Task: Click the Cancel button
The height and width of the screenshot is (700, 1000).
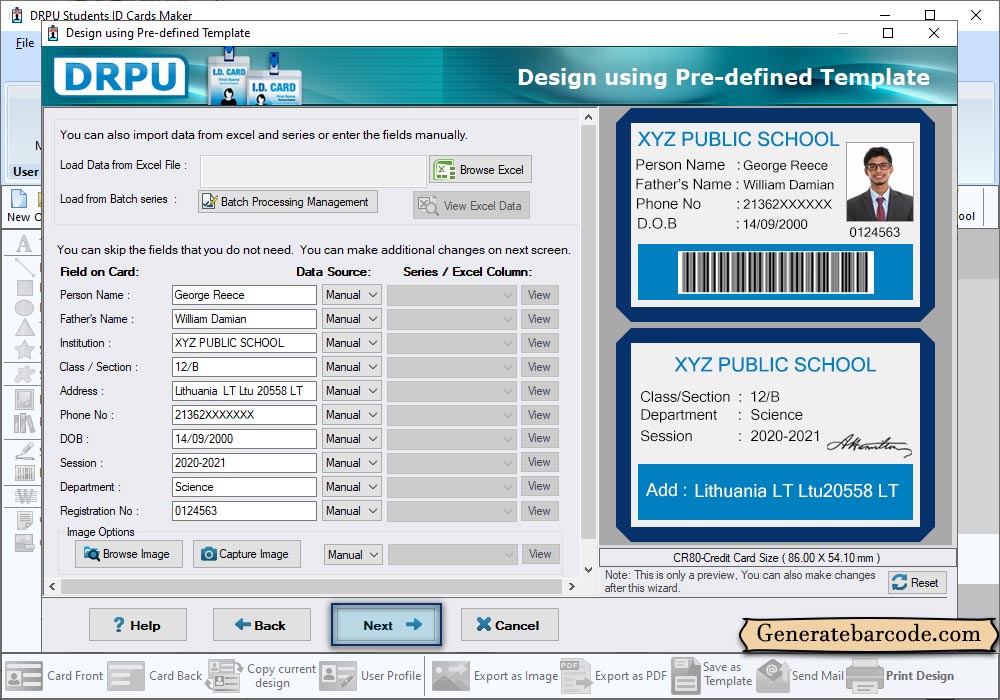Action: pyautogui.click(x=510, y=625)
